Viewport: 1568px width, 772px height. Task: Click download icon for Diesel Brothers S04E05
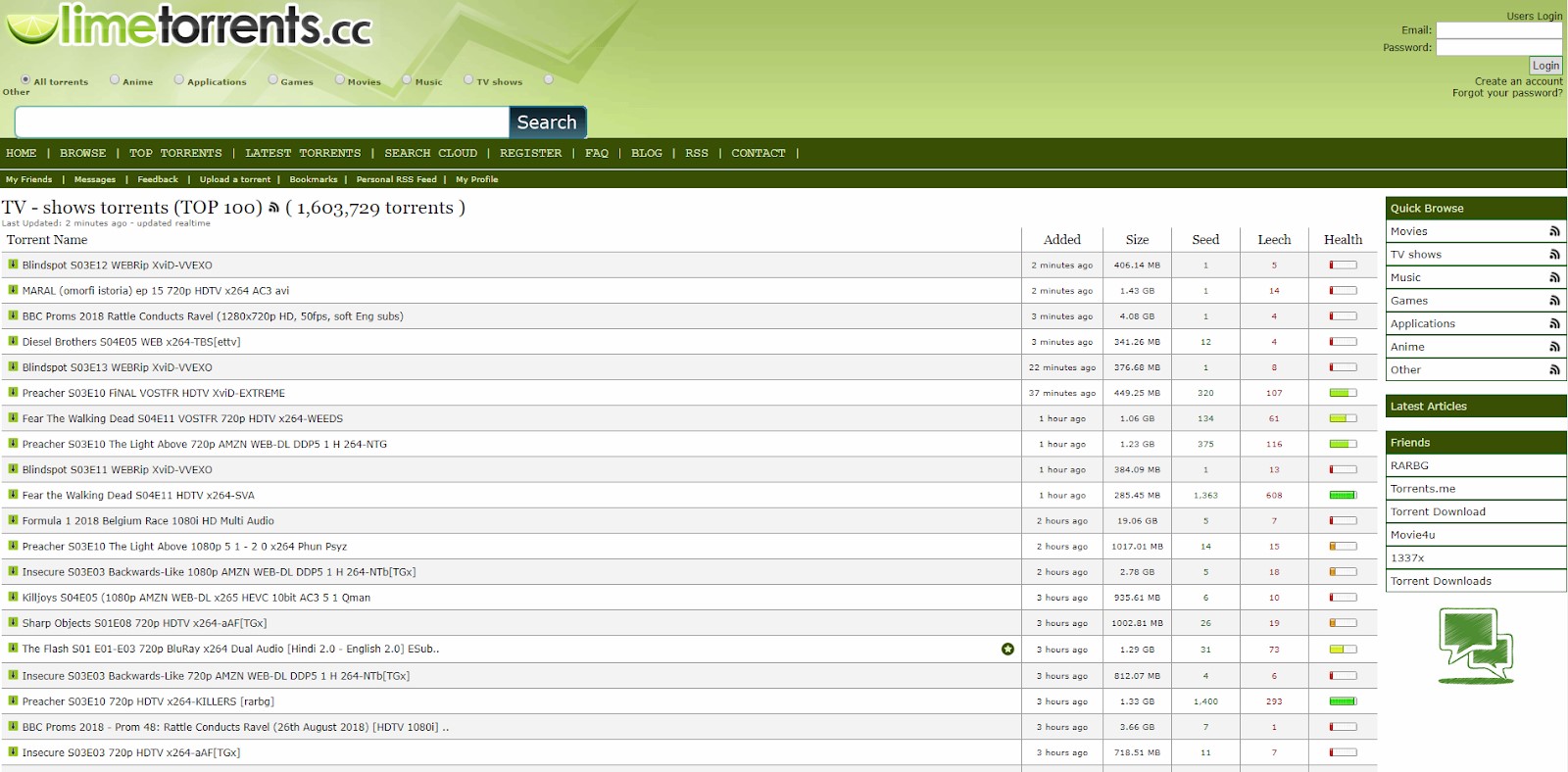(x=13, y=341)
